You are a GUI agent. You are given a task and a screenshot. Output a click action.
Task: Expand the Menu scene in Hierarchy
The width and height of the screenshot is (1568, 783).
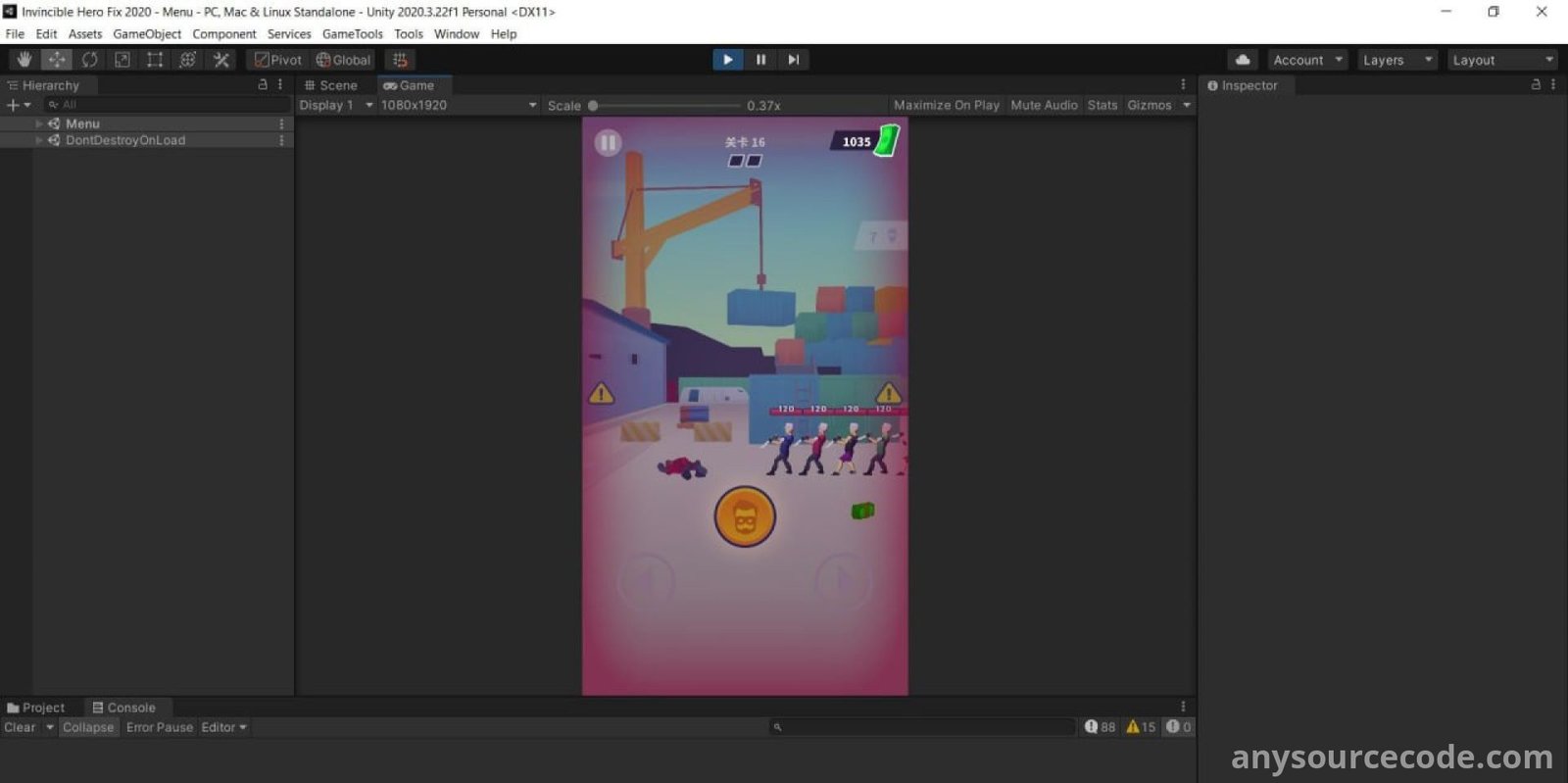pyautogui.click(x=39, y=123)
